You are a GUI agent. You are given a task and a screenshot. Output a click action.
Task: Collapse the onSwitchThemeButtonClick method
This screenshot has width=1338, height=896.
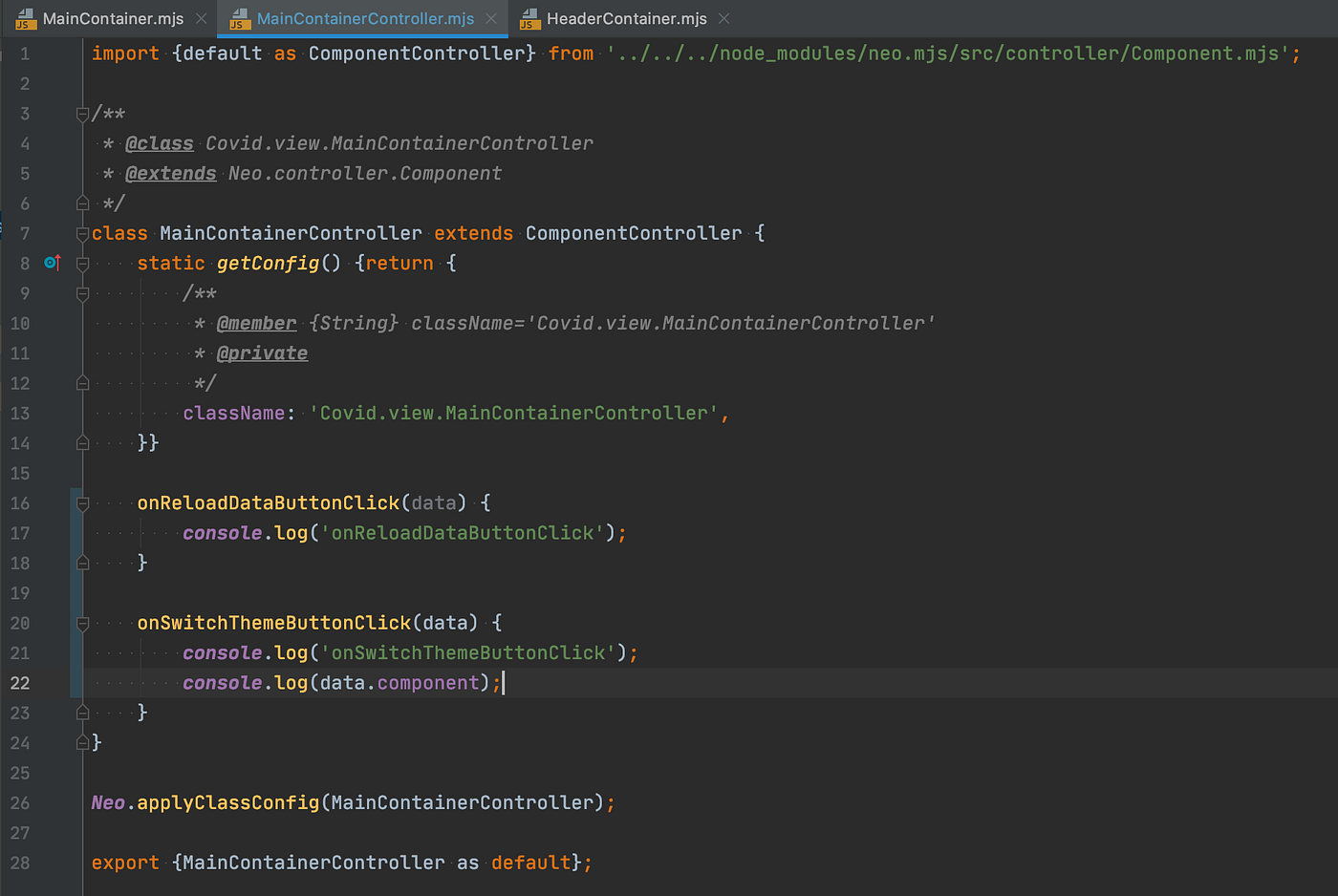(82, 622)
